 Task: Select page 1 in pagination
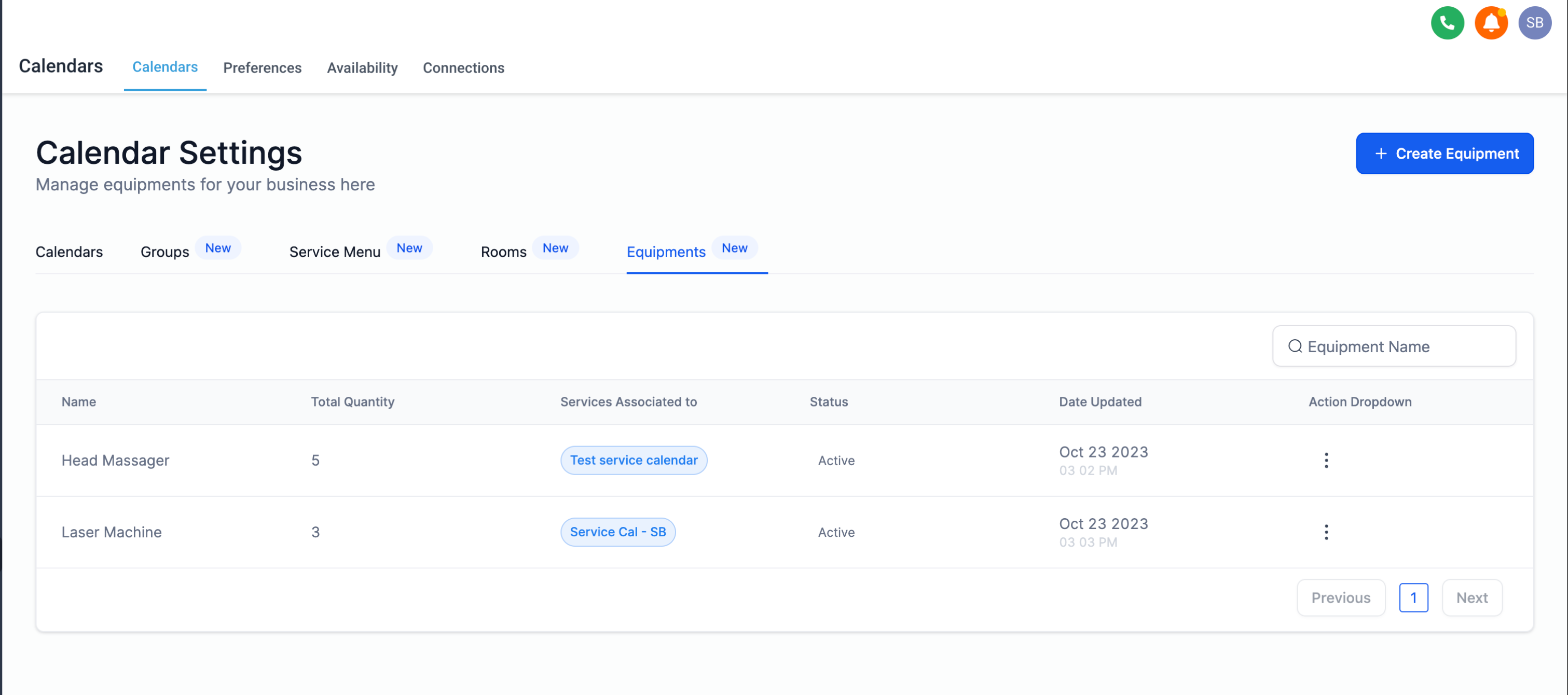[x=1413, y=597]
